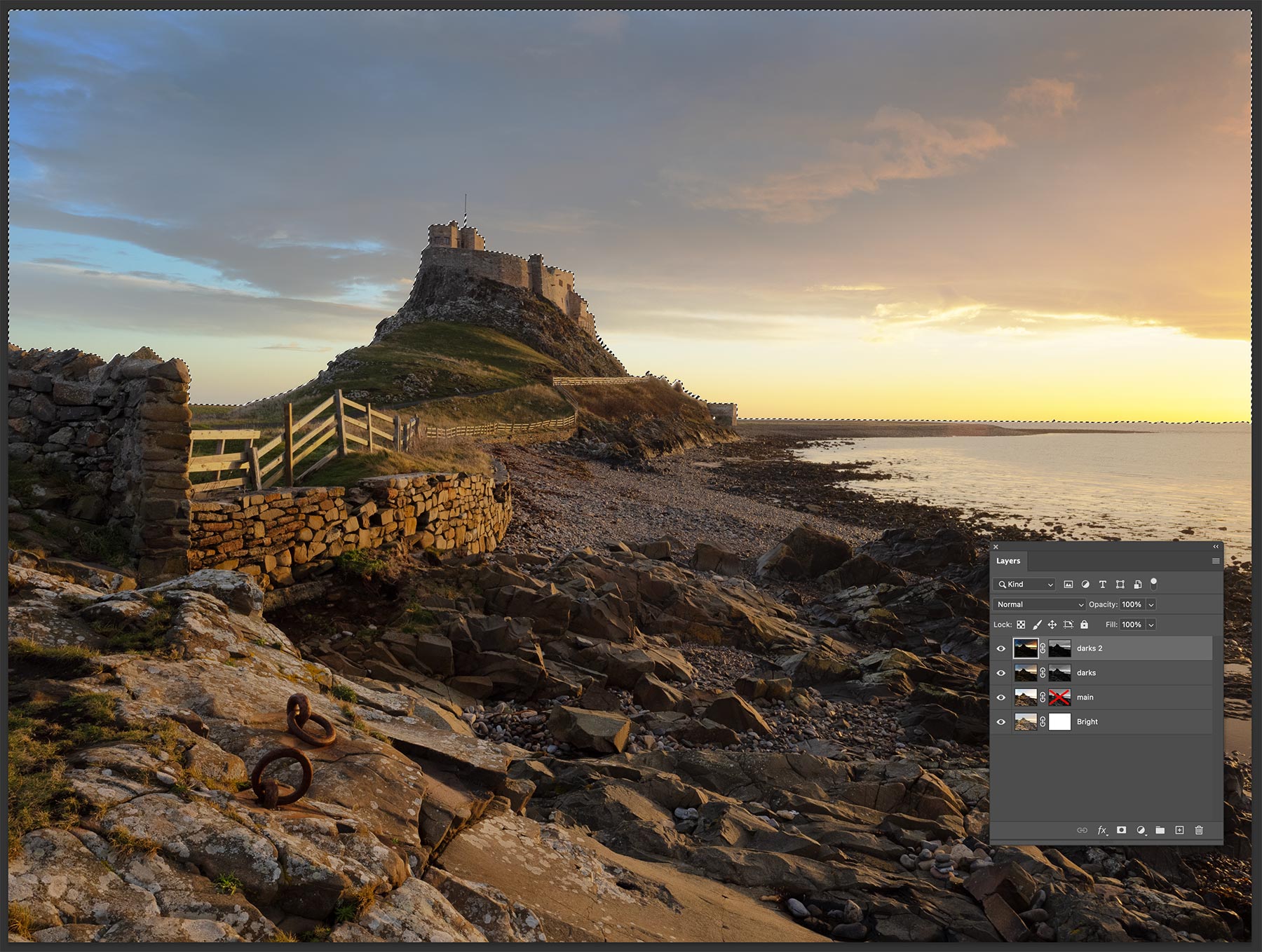Open the Kind filter type dropdown
1262x952 pixels.
pyautogui.click(x=1025, y=584)
